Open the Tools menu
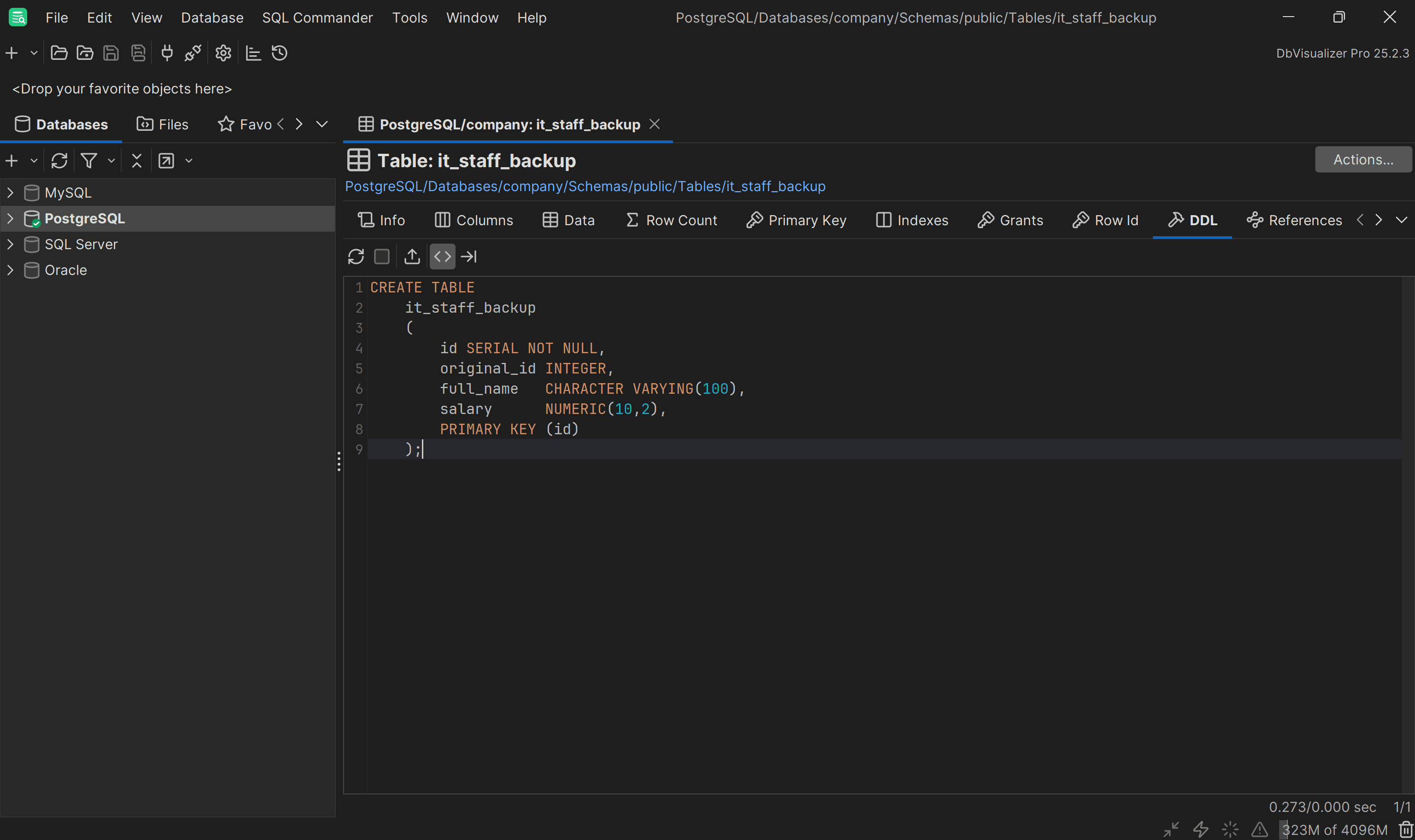Viewport: 1415px width, 840px height. [410, 17]
